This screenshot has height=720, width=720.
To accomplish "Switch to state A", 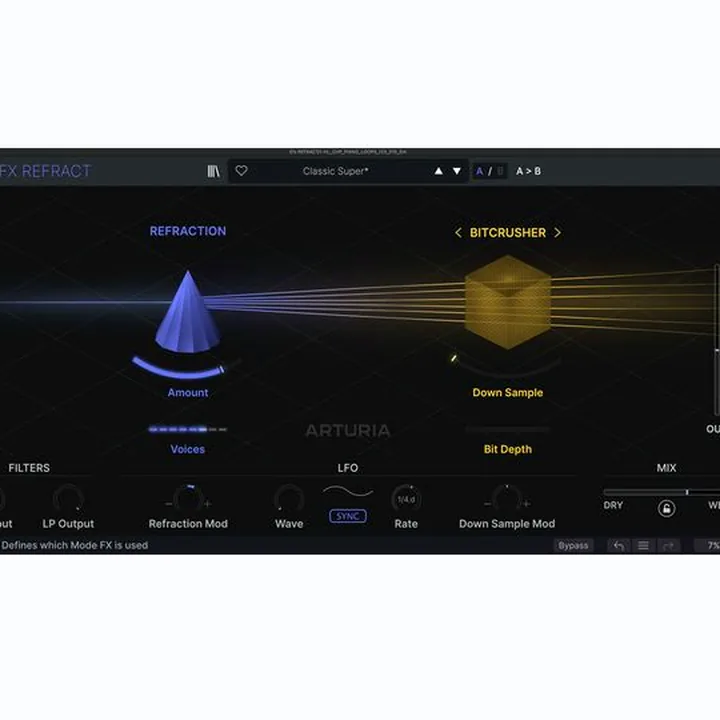I will click(x=479, y=171).
